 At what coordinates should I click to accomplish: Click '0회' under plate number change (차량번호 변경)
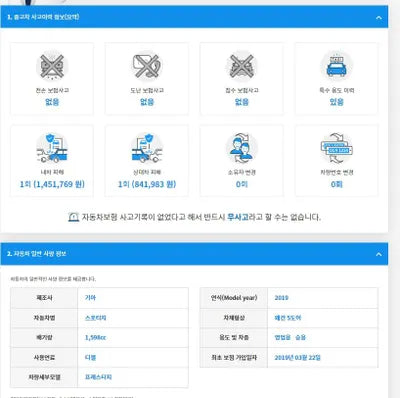click(337, 184)
